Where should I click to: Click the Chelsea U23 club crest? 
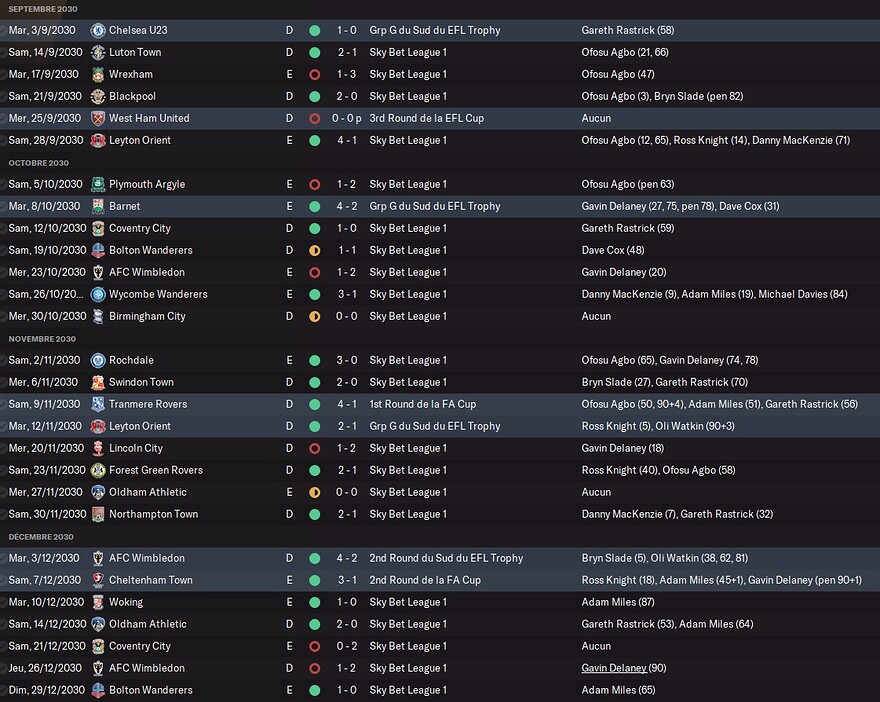[98, 30]
